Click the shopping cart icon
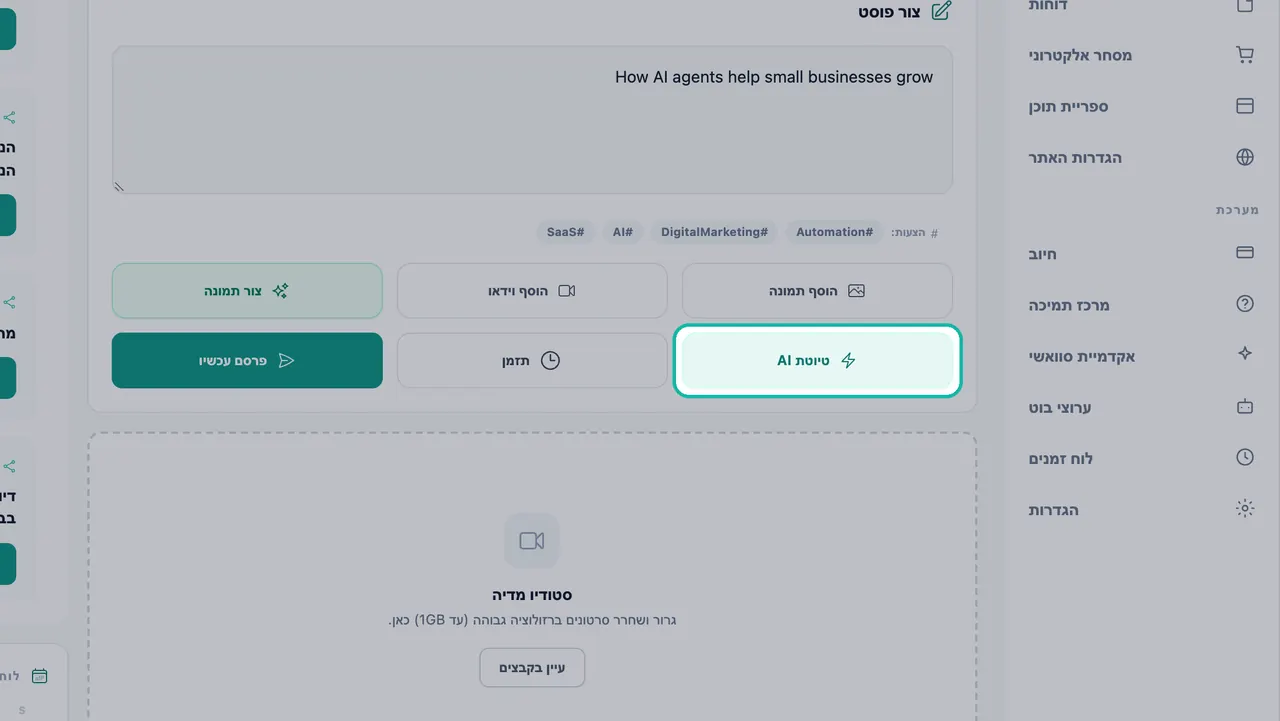Viewport: 1280px width, 721px height. tap(1245, 55)
